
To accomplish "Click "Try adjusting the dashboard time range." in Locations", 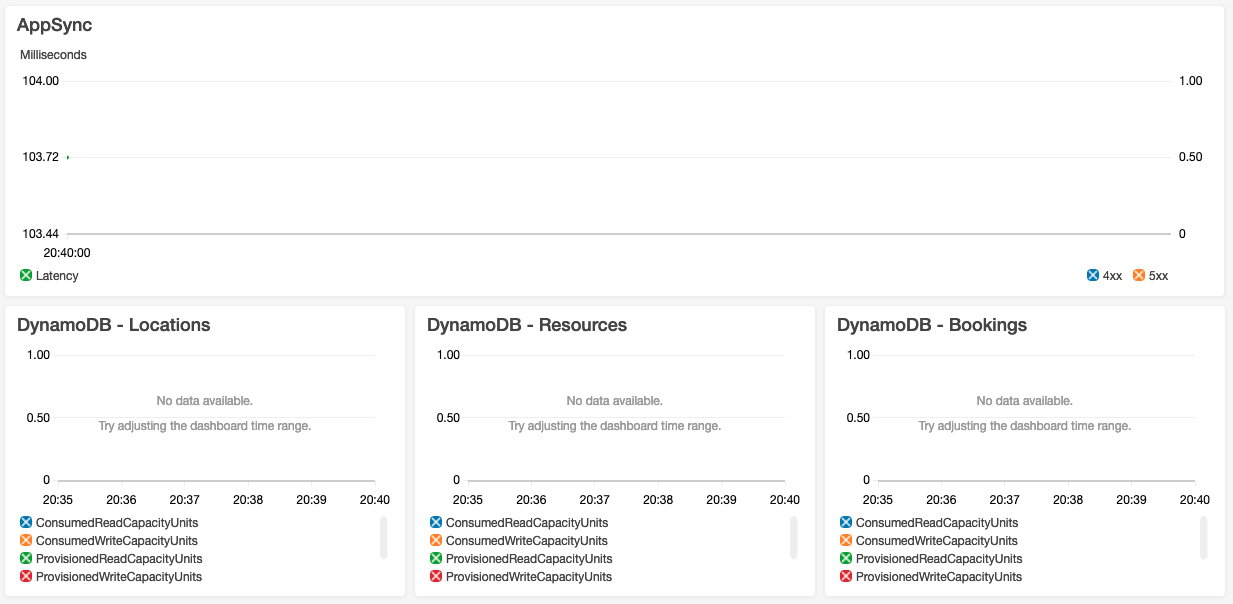I will [205, 426].
